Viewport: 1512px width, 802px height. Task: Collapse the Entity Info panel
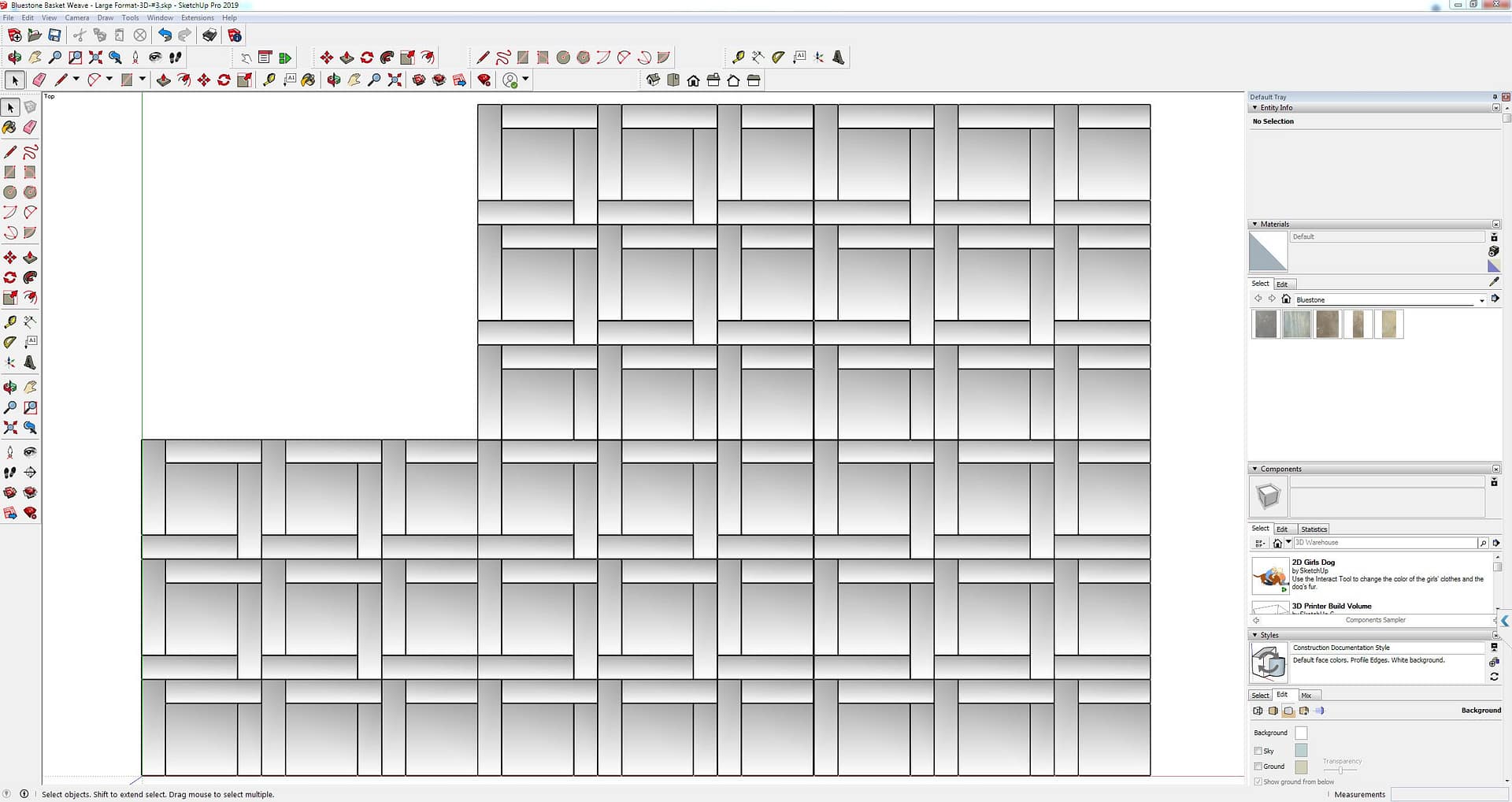(1255, 108)
